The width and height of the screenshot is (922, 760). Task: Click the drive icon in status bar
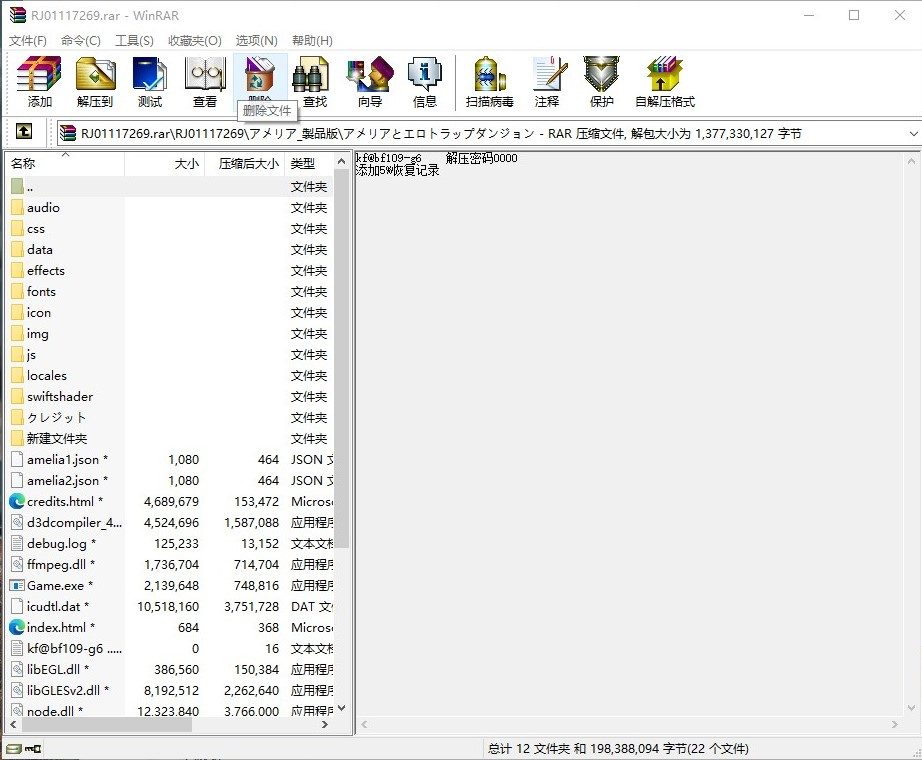point(14,748)
